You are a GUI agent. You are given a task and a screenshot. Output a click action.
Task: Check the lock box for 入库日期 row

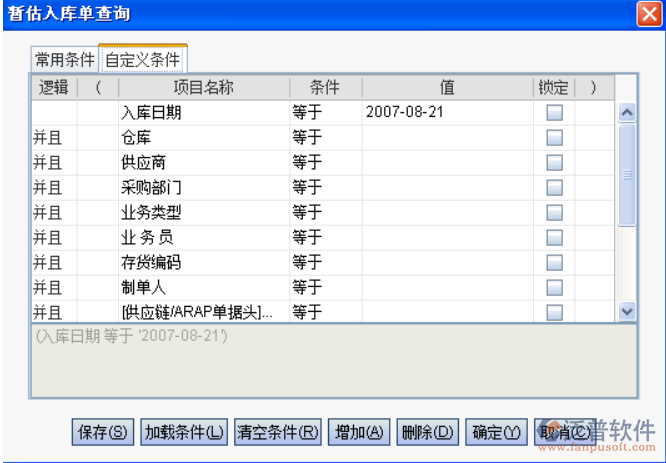pyautogui.click(x=554, y=112)
